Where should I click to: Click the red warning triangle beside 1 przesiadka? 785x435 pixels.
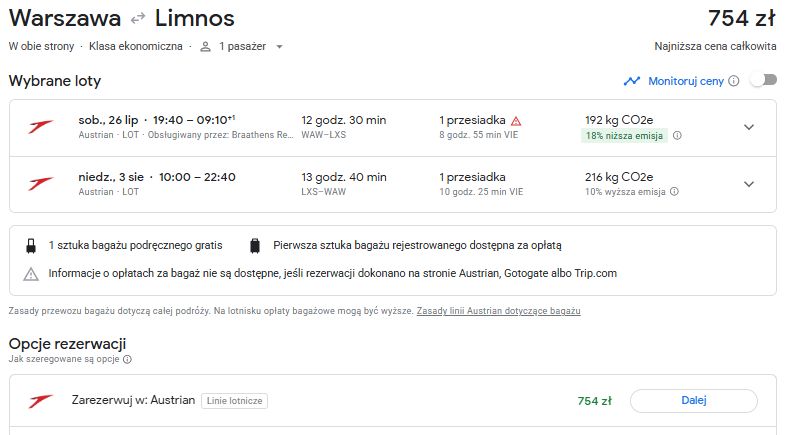516,121
